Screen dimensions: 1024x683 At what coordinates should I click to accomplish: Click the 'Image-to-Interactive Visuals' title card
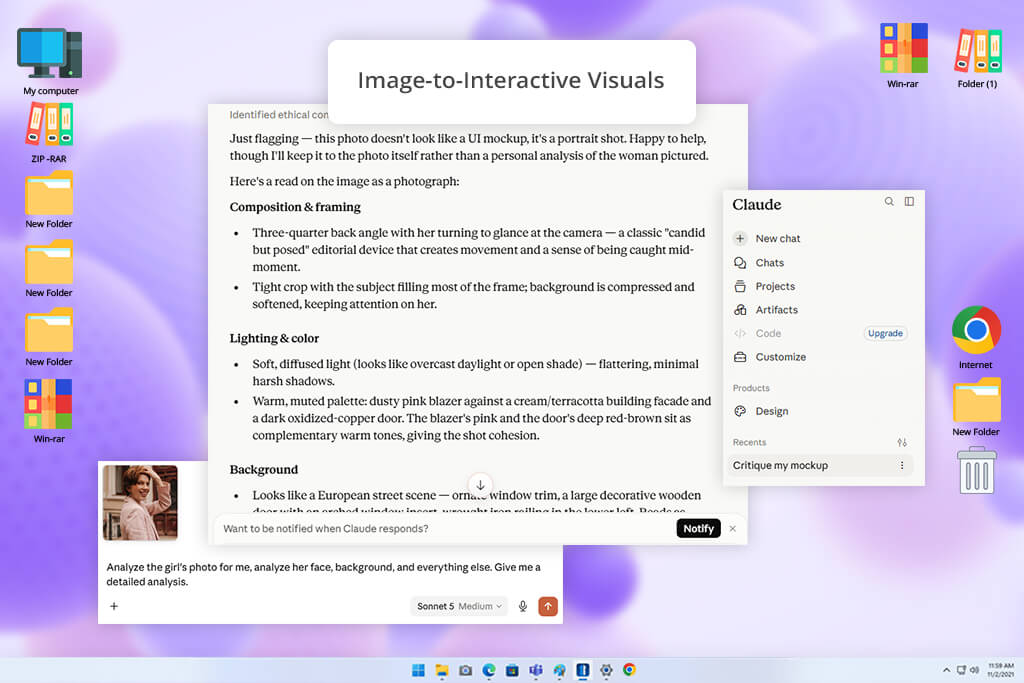pos(511,81)
